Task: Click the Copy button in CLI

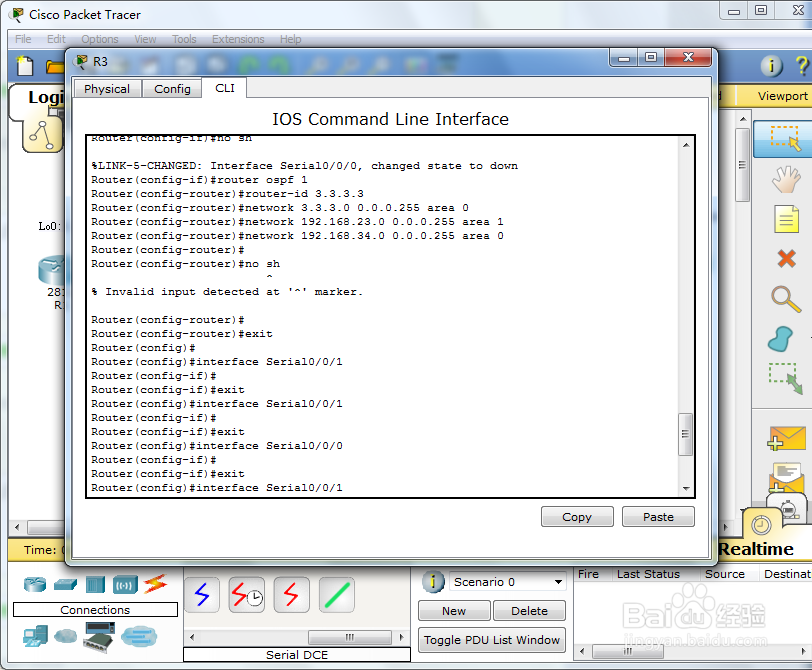Action: (577, 517)
